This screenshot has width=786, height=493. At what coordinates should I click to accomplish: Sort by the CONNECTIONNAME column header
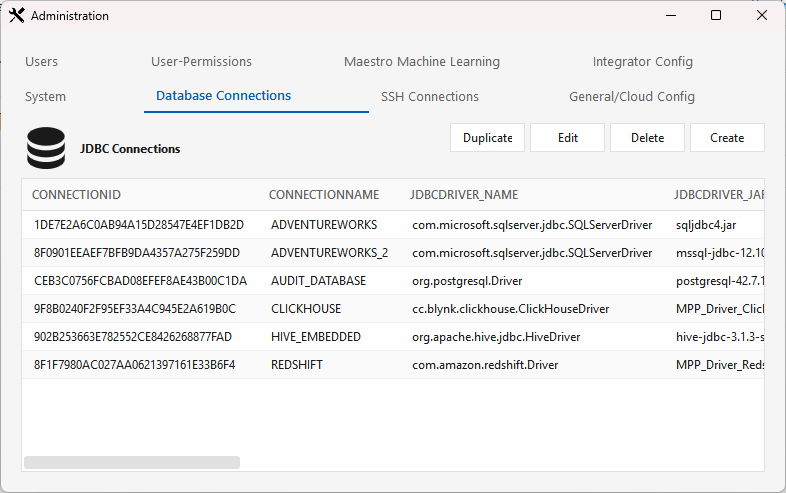(x=324, y=195)
